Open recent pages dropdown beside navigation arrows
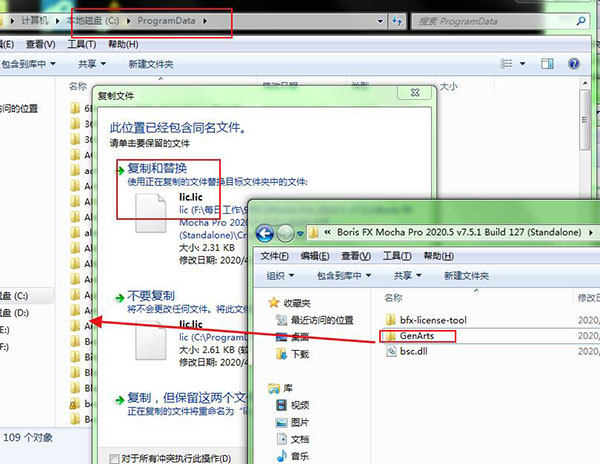This screenshot has width=600, height=464. click(300, 233)
